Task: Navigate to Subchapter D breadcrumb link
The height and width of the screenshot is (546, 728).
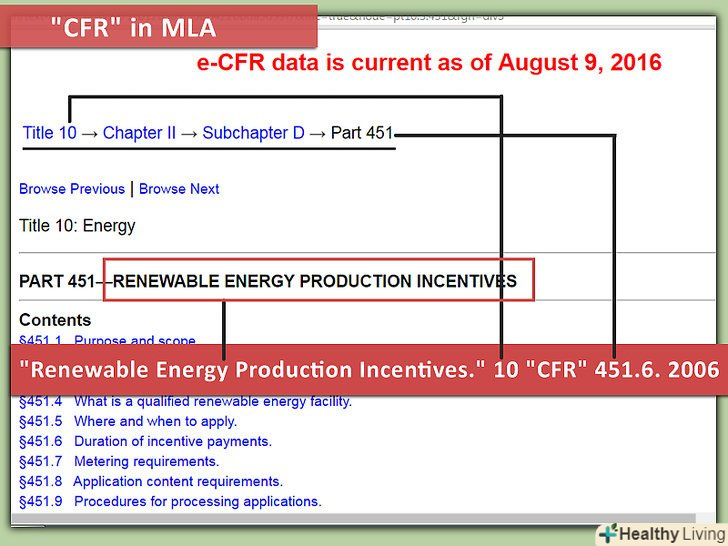Action: coord(253,132)
